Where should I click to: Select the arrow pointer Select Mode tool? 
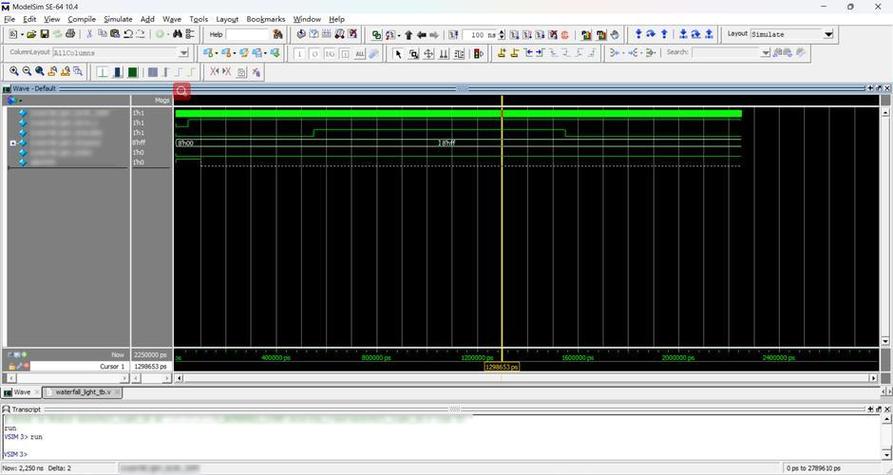398,53
